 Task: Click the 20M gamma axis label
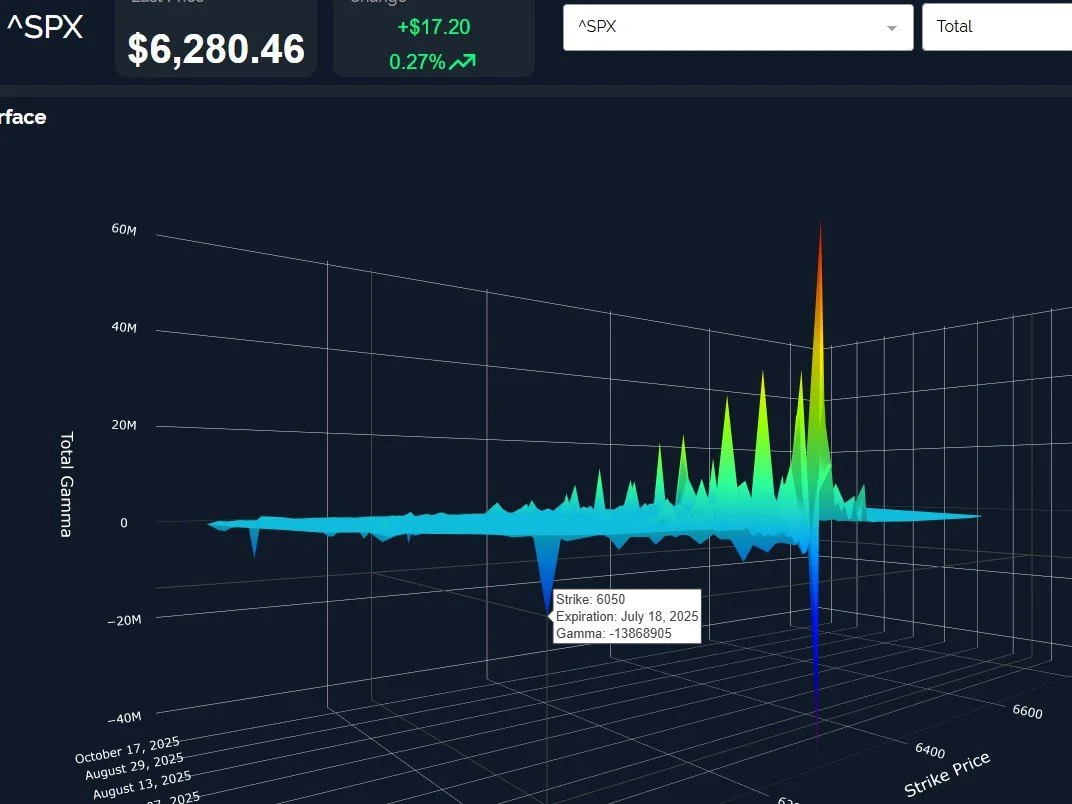[x=124, y=425]
